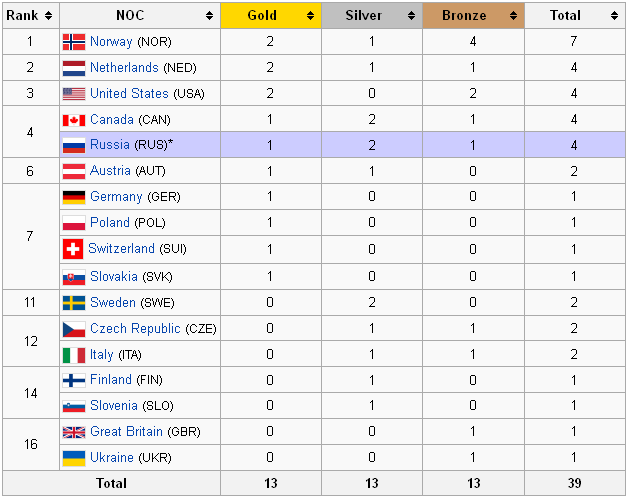Click the Gold column header
Image resolution: width=629 pixels, height=499 pixels.
262,16
